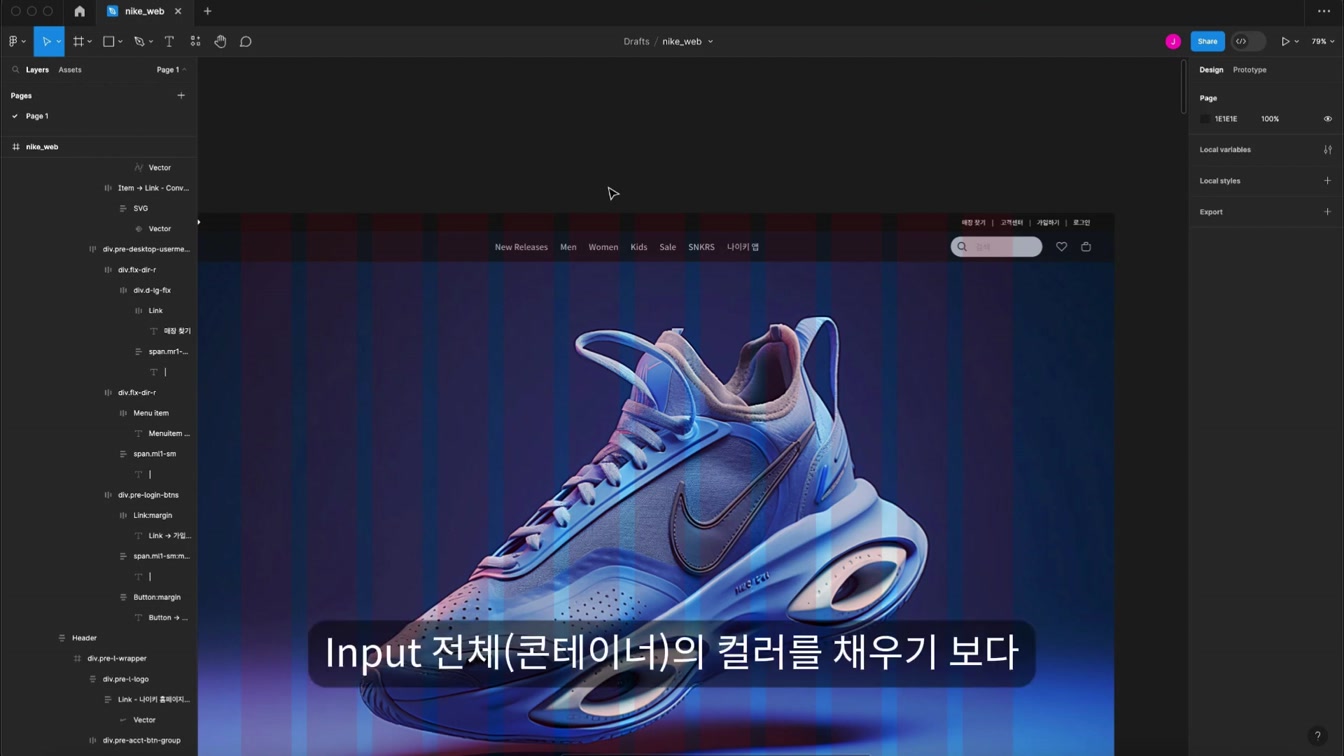Viewport: 1344px width, 756px height.
Task: Add a new page
Action: pos(181,96)
